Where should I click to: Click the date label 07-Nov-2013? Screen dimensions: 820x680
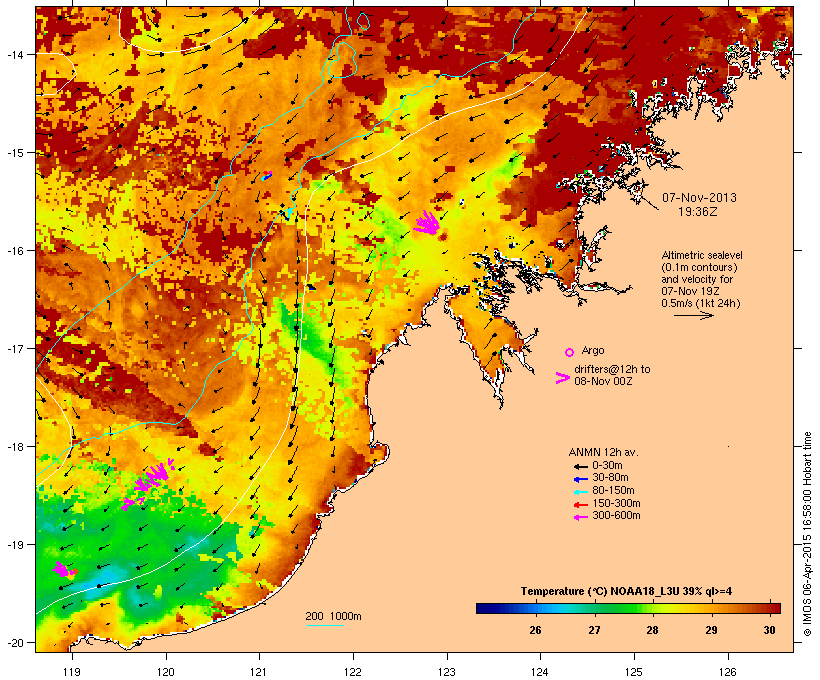pyautogui.click(x=699, y=198)
